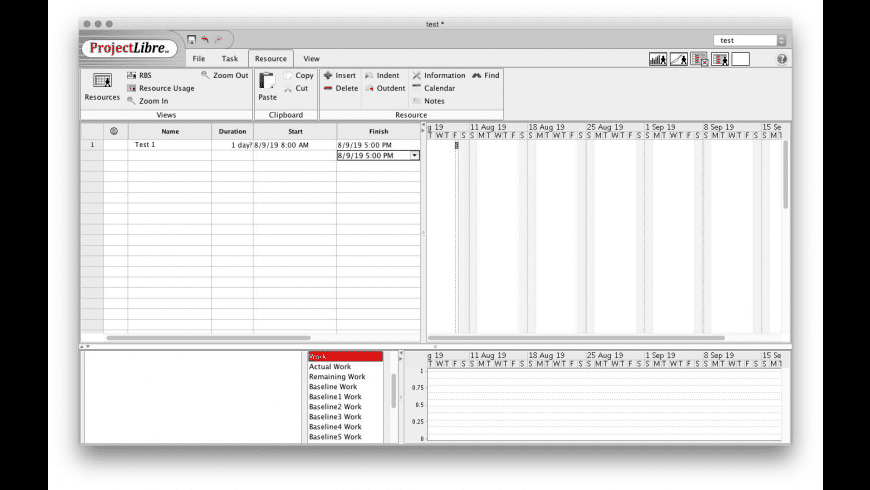Click the '11 Aug 19' Gantt timescale header
The image size is (870, 490).
coord(488,127)
